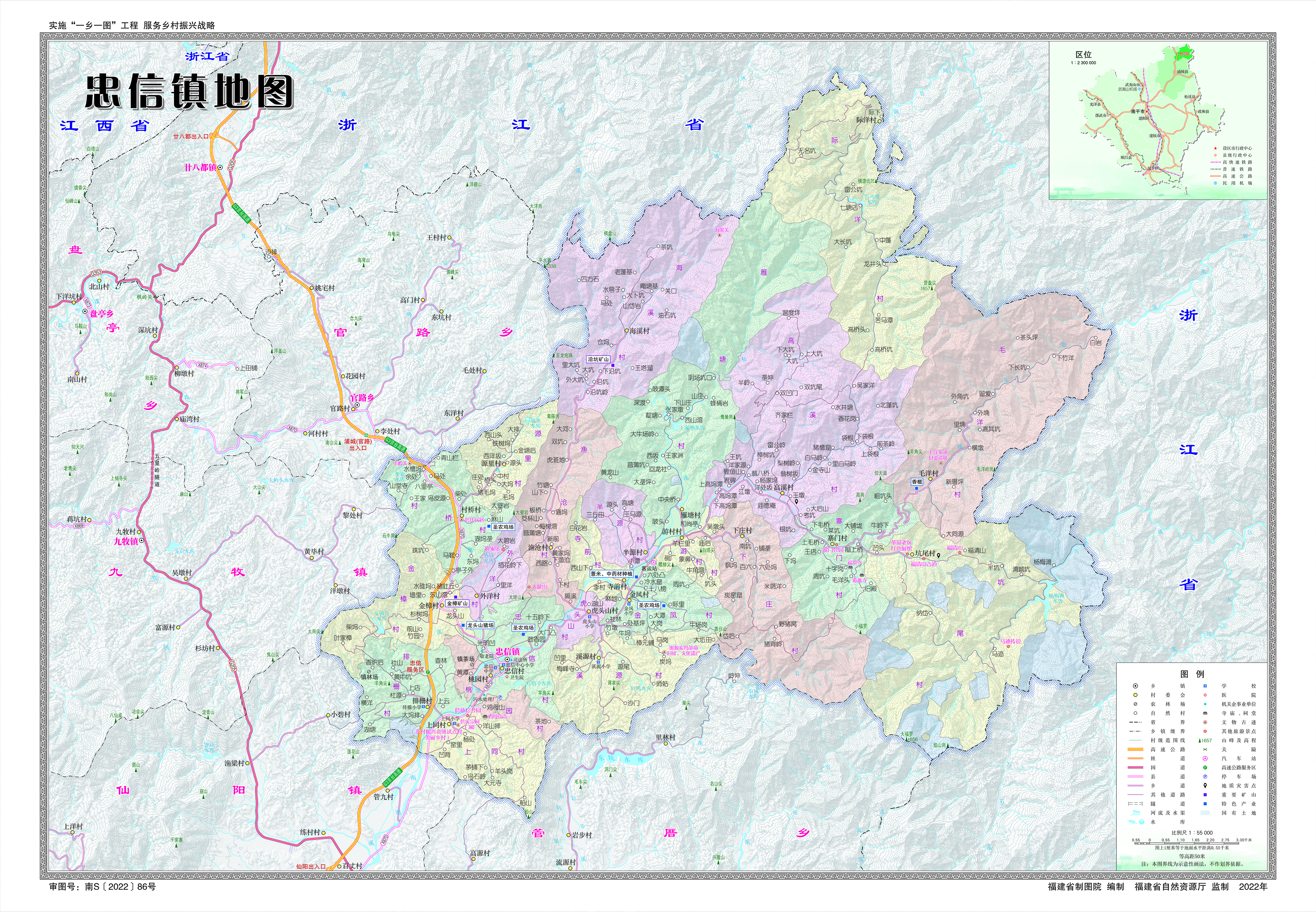Click the 龙头山猪场 boxed label
The height and width of the screenshot is (912, 1316).
(x=480, y=626)
